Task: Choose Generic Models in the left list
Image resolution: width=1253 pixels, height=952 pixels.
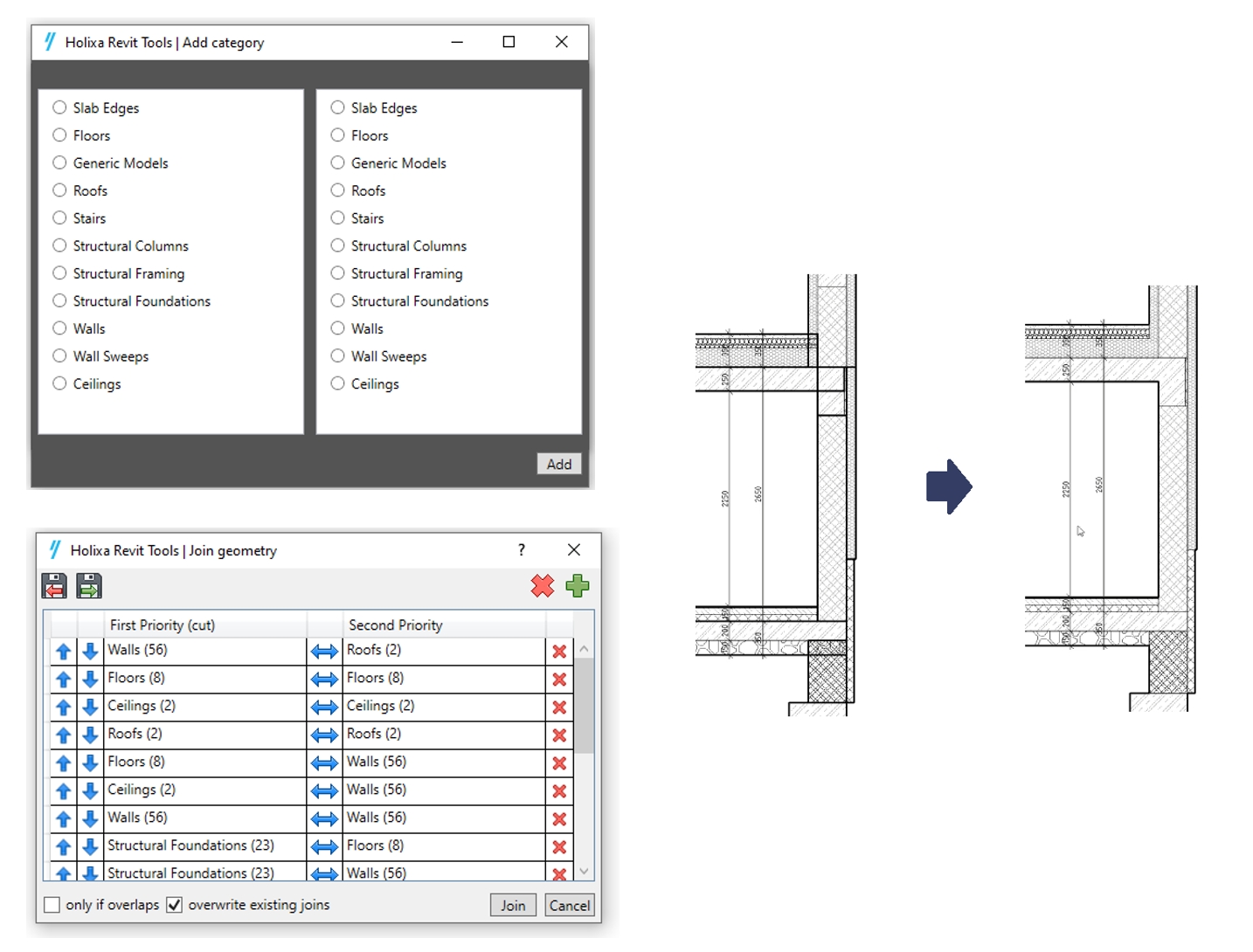Action: [x=59, y=162]
